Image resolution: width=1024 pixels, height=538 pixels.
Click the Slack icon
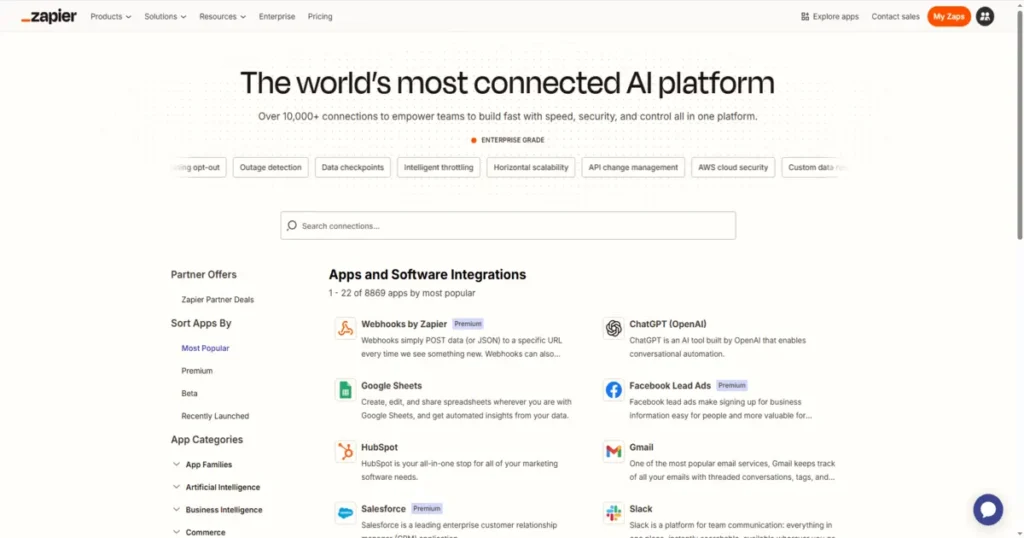(613, 513)
